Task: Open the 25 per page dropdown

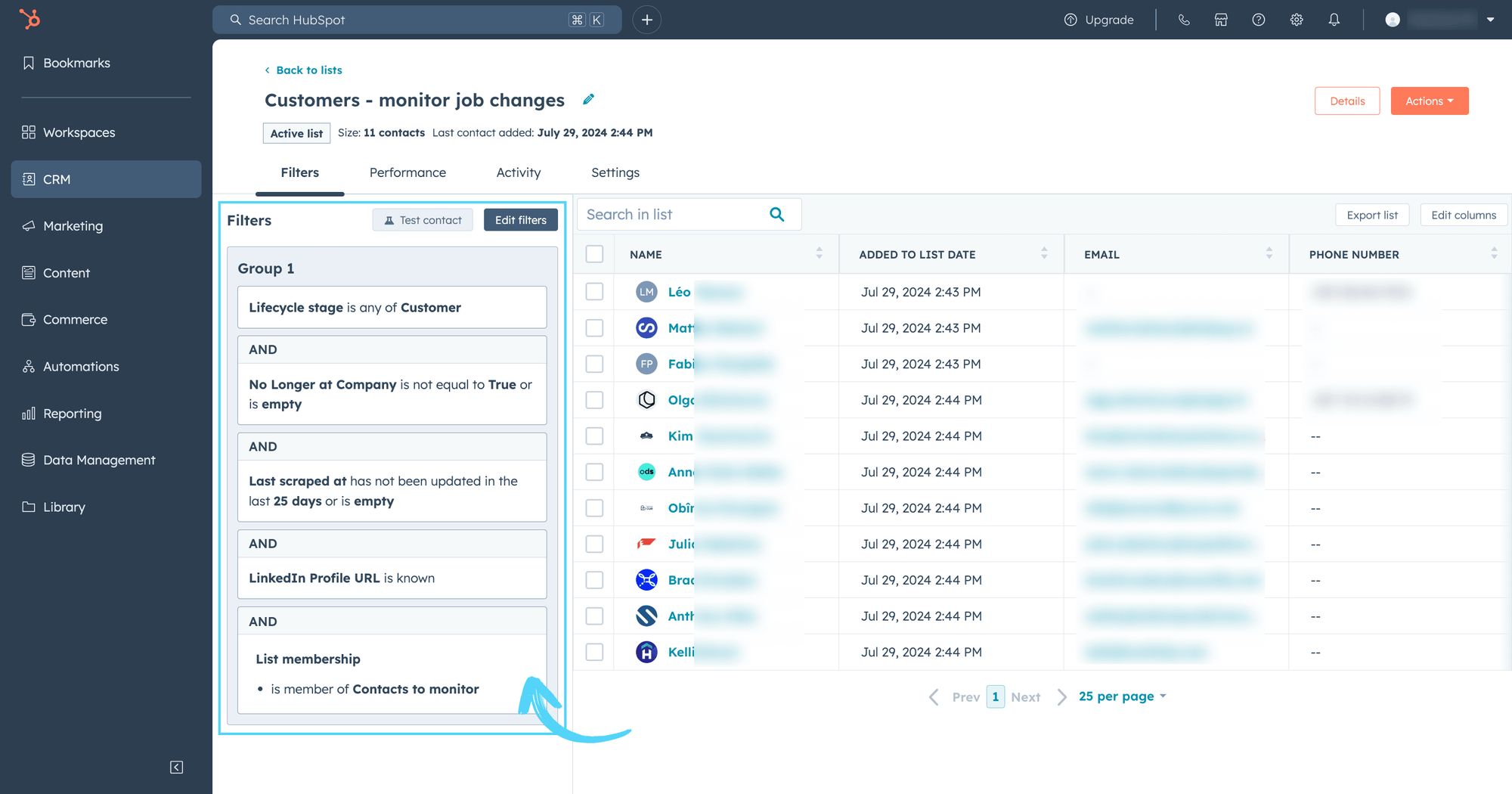Action: pyautogui.click(x=1123, y=696)
